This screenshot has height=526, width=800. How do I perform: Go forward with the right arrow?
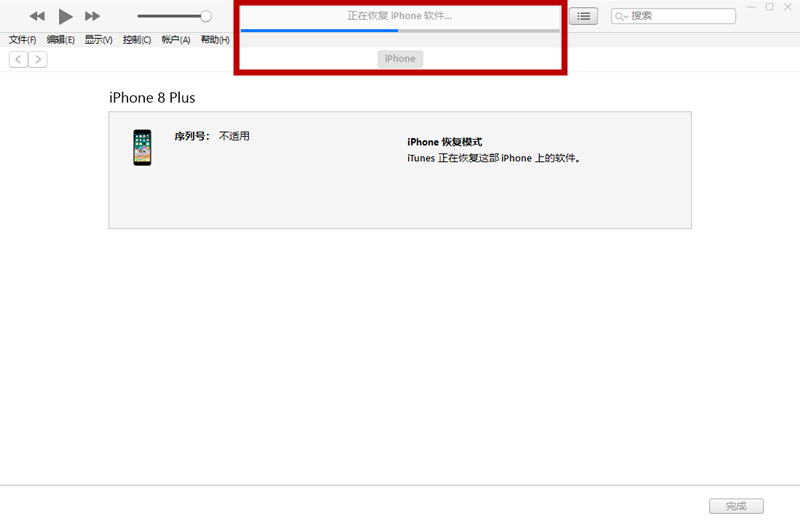point(38,60)
